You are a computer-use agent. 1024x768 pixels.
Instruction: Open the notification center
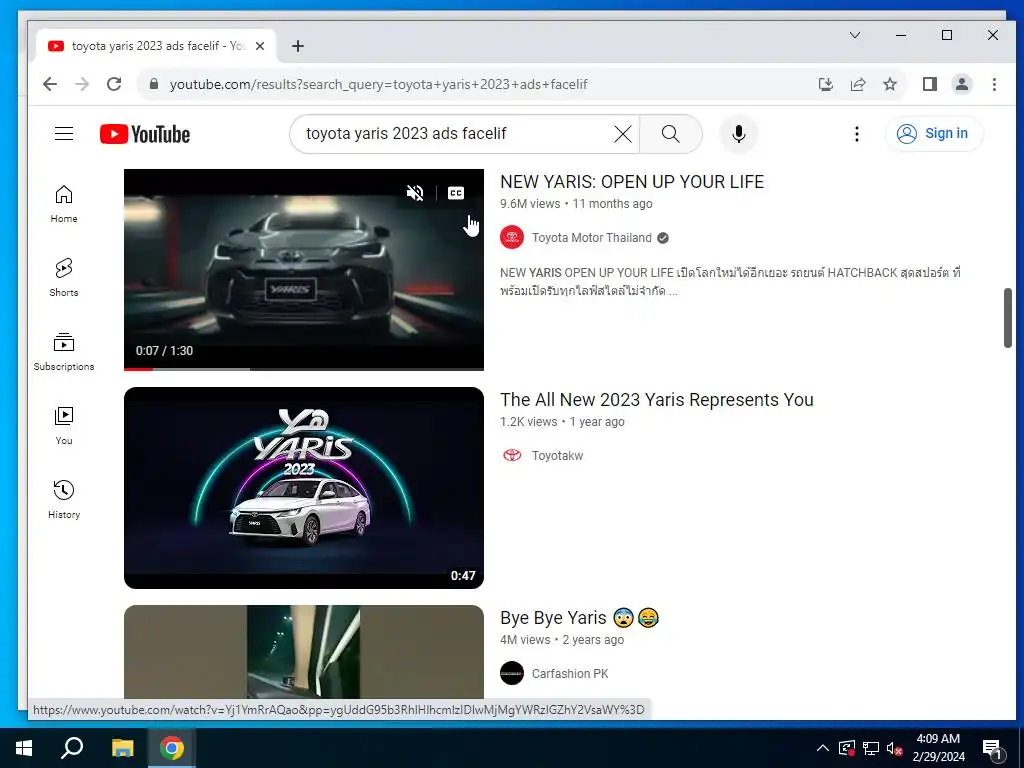992,748
